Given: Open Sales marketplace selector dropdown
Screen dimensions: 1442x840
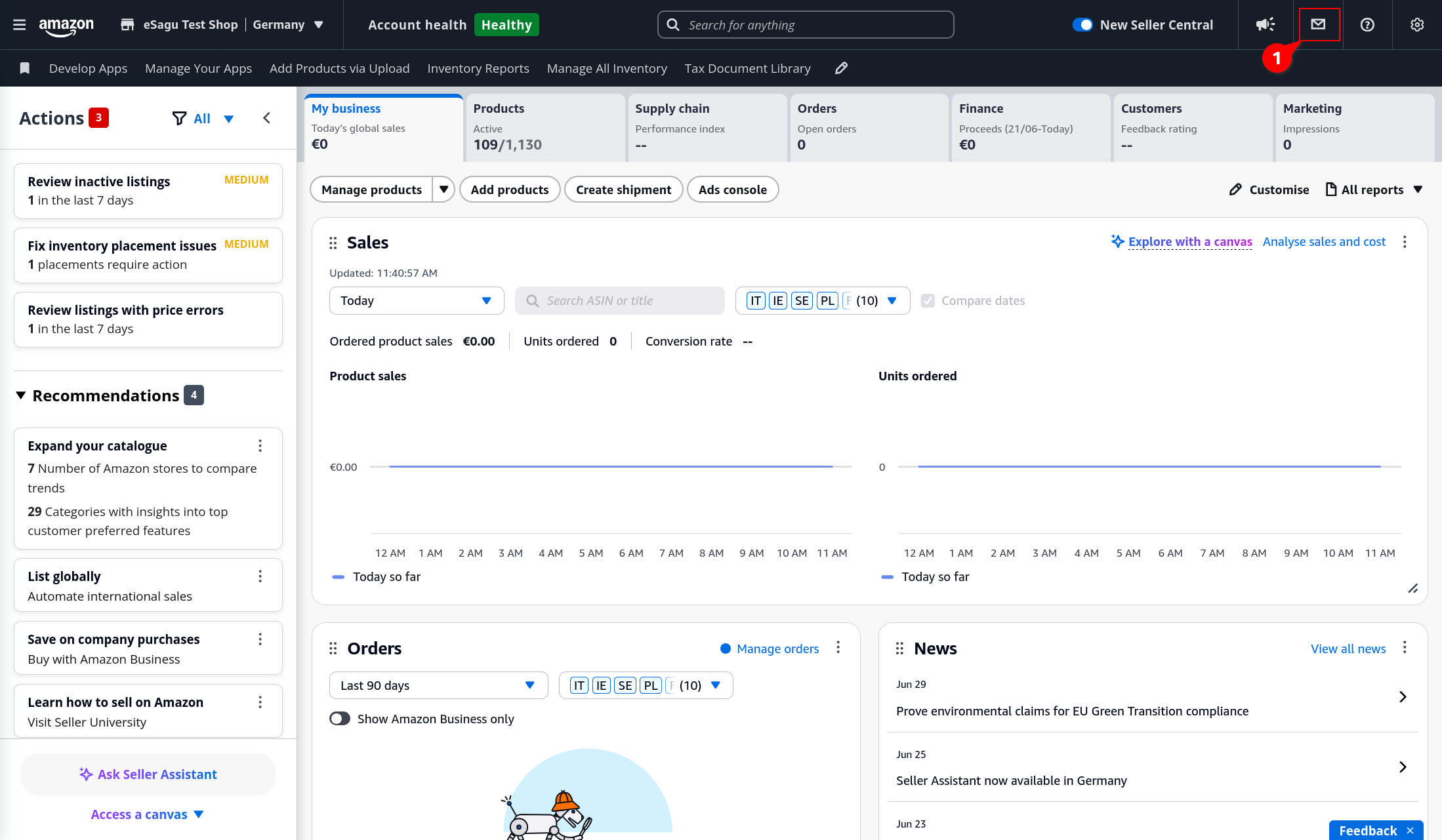Looking at the screenshot, I should tap(823, 301).
